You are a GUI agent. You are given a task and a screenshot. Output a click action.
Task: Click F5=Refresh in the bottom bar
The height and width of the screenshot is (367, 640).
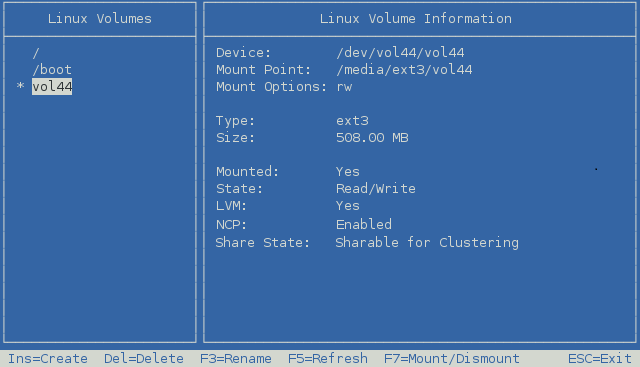pyautogui.click(x=328, y=359)
